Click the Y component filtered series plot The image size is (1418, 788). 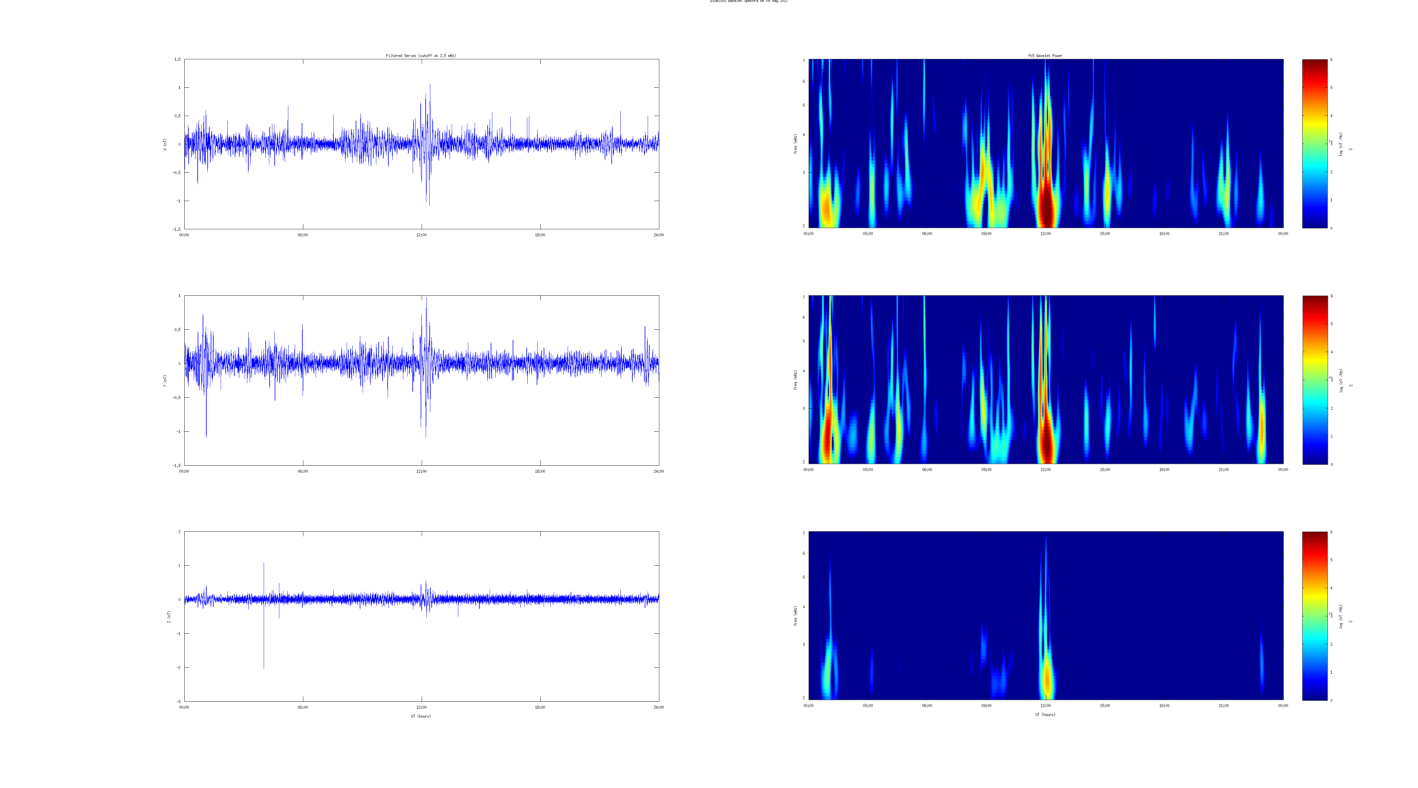(421, 380)
